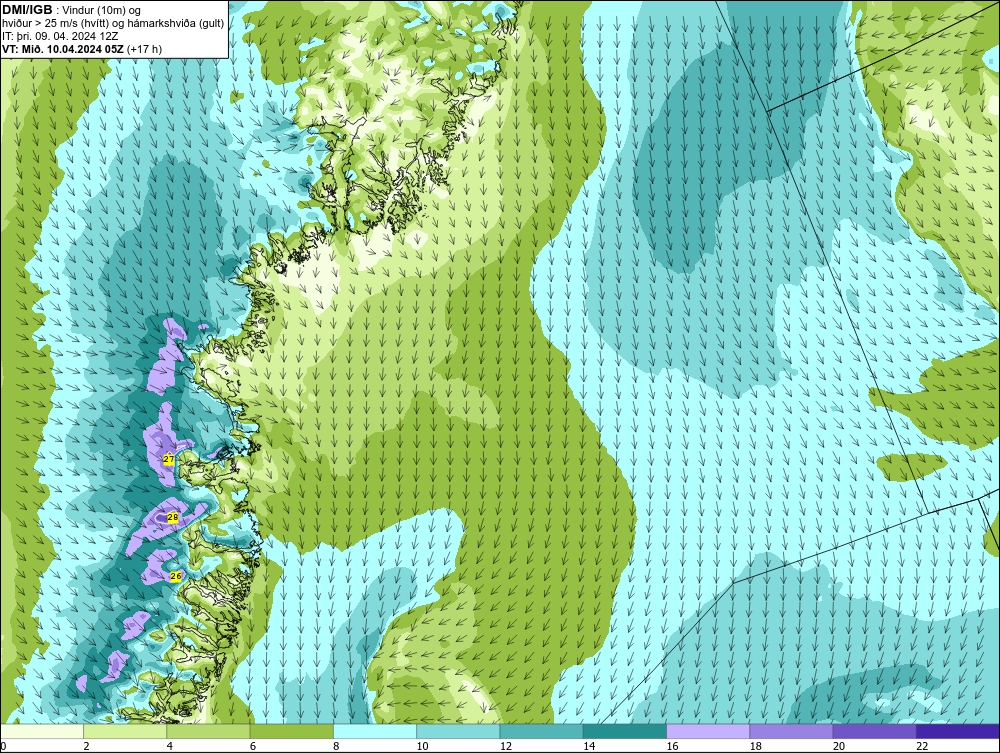Click the initial time 'IT: þri. 09. 04. 2024 12Z'
1000x753 pixels.
click(59, 36)
